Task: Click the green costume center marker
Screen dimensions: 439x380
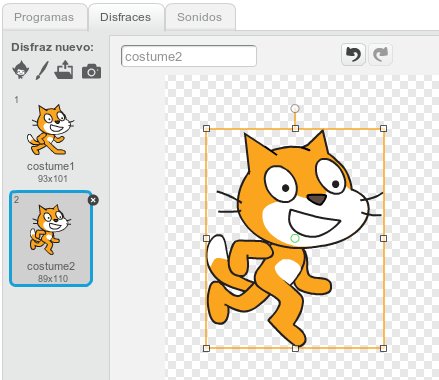Action: [295, 238]
